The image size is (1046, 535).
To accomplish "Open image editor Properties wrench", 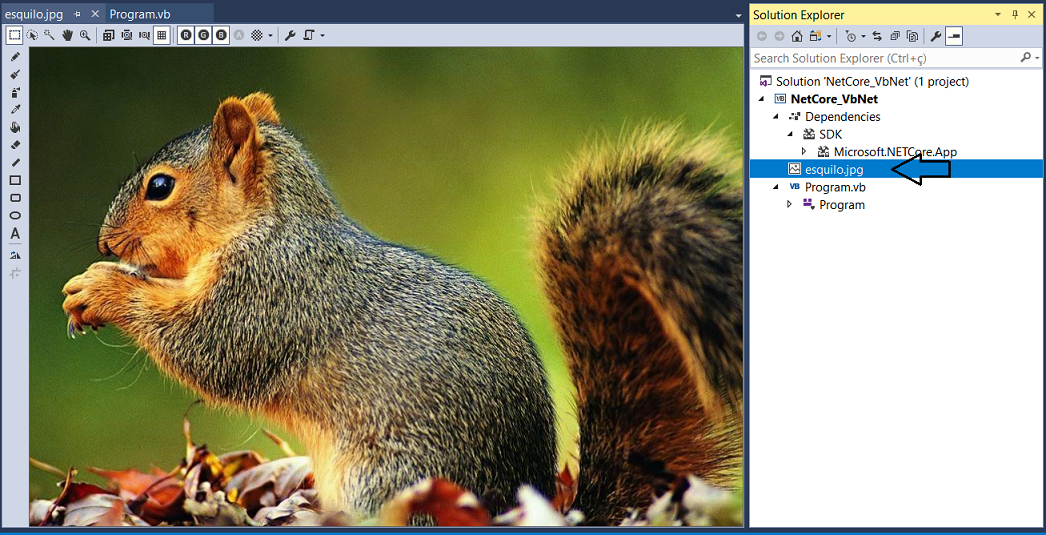I will pyautogui.click(x=290, y=35).
